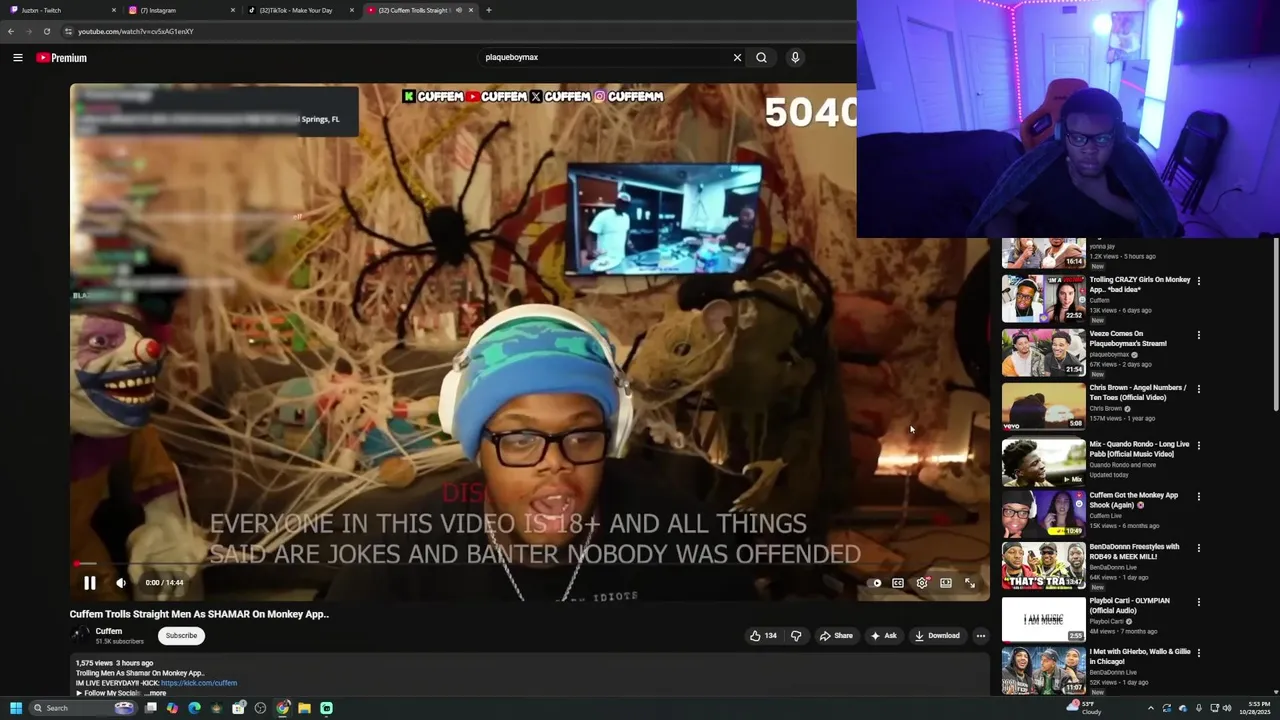Show hidden system tray icons chevron
This screenshot has height=720, width=1280.
tap(1150, 708)
